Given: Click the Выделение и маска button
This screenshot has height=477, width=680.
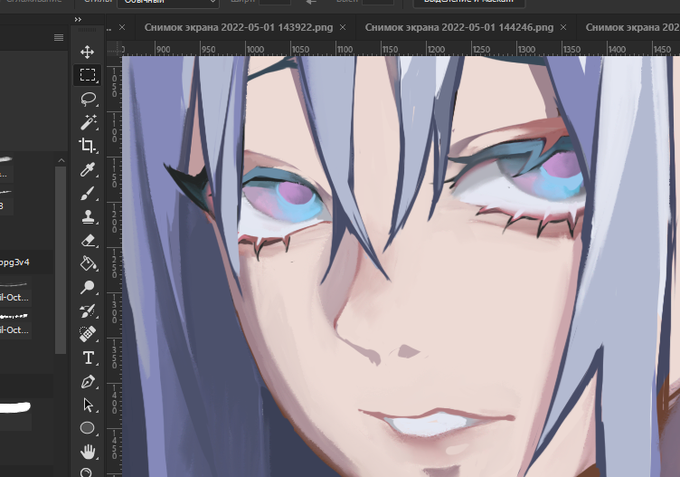Looking at the screenshot, I should (469, 2).
